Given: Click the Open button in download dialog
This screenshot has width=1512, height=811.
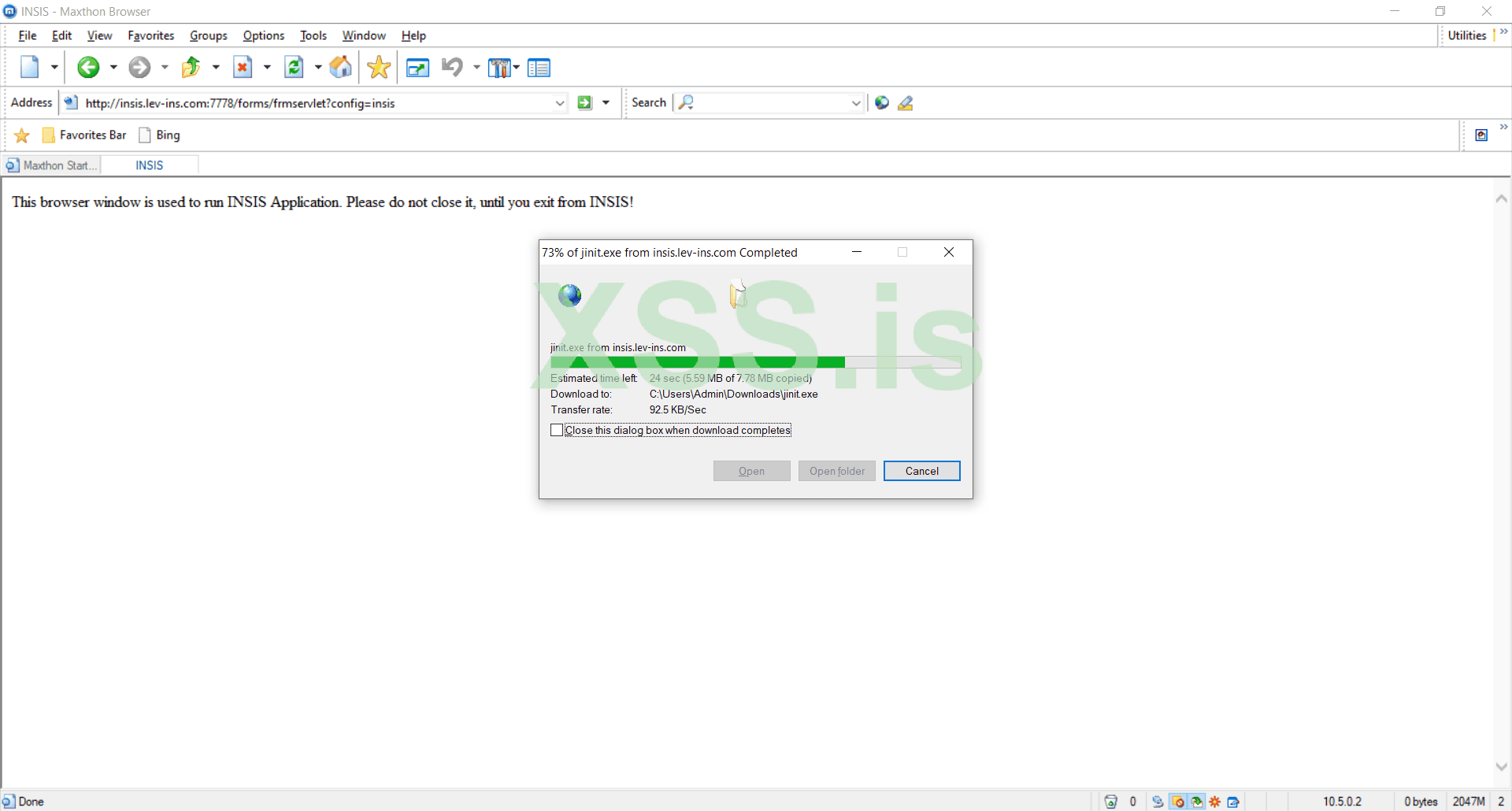Looking at the screenshot, I should pos(751,471).
